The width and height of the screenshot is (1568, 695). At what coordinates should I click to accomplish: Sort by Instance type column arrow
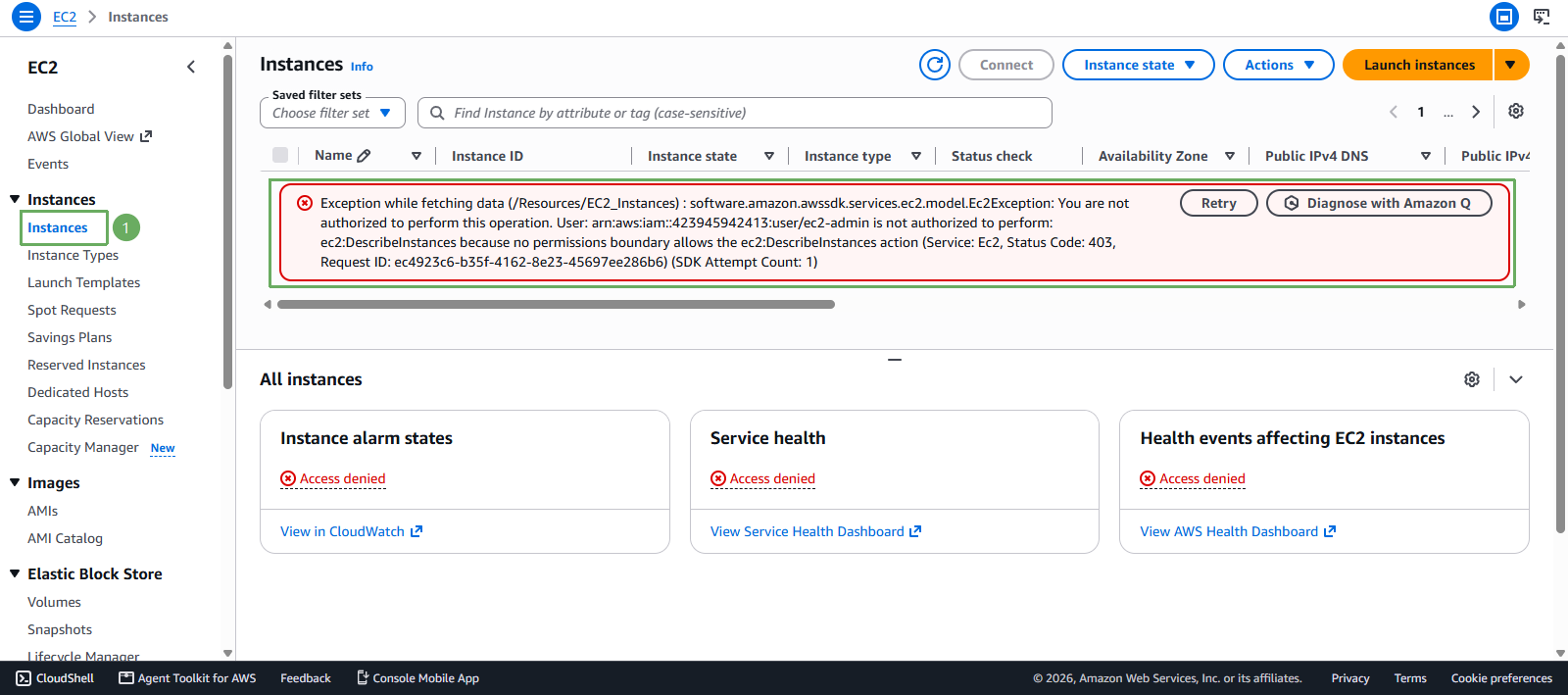pos(916,156)
